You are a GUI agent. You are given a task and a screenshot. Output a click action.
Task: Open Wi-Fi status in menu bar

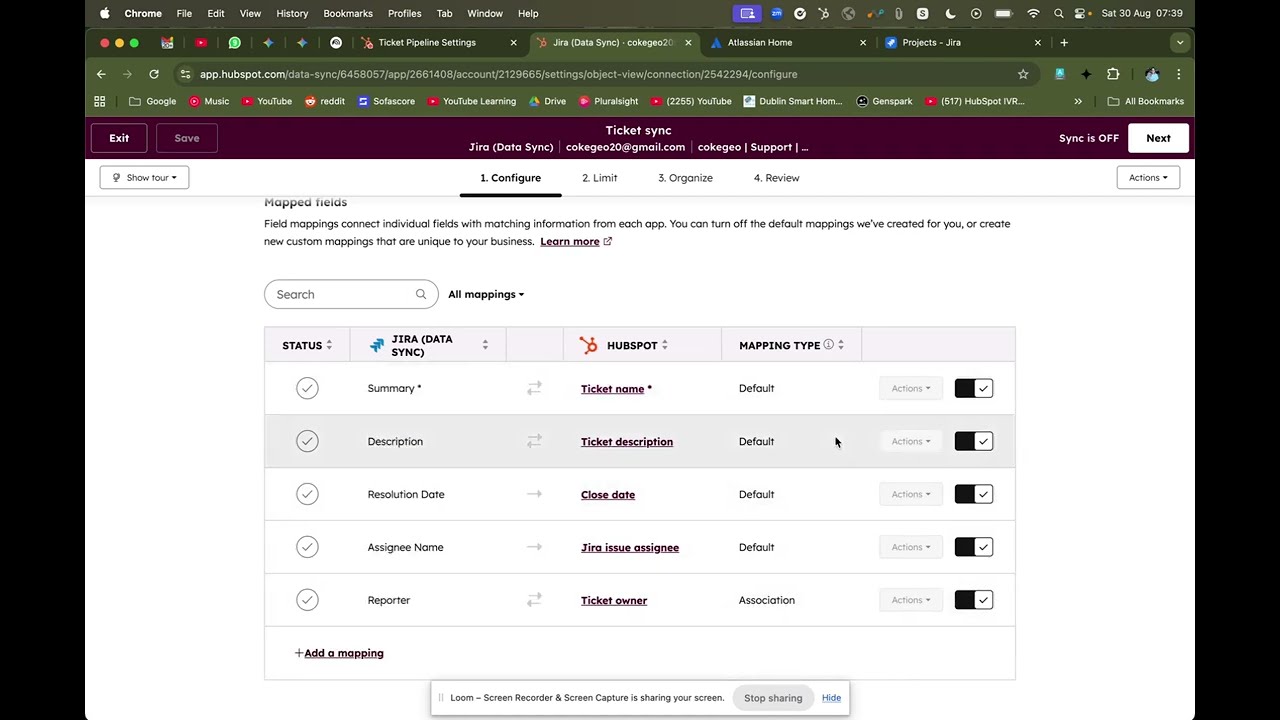[x=1033, y=13]
